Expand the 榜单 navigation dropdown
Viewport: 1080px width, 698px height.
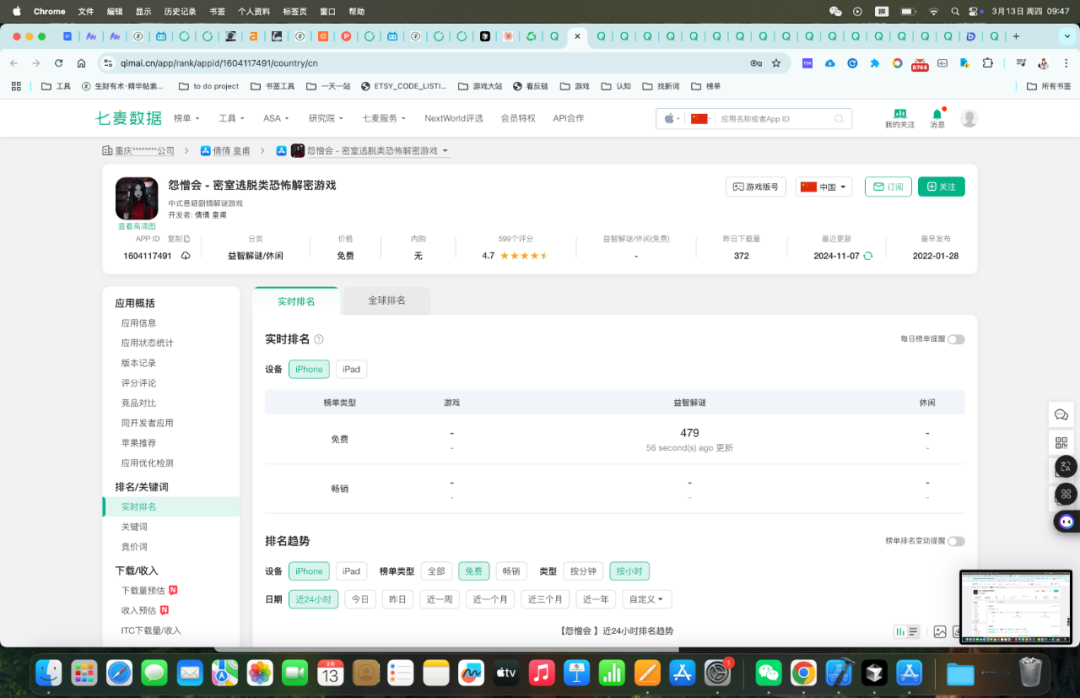point(186,118)
